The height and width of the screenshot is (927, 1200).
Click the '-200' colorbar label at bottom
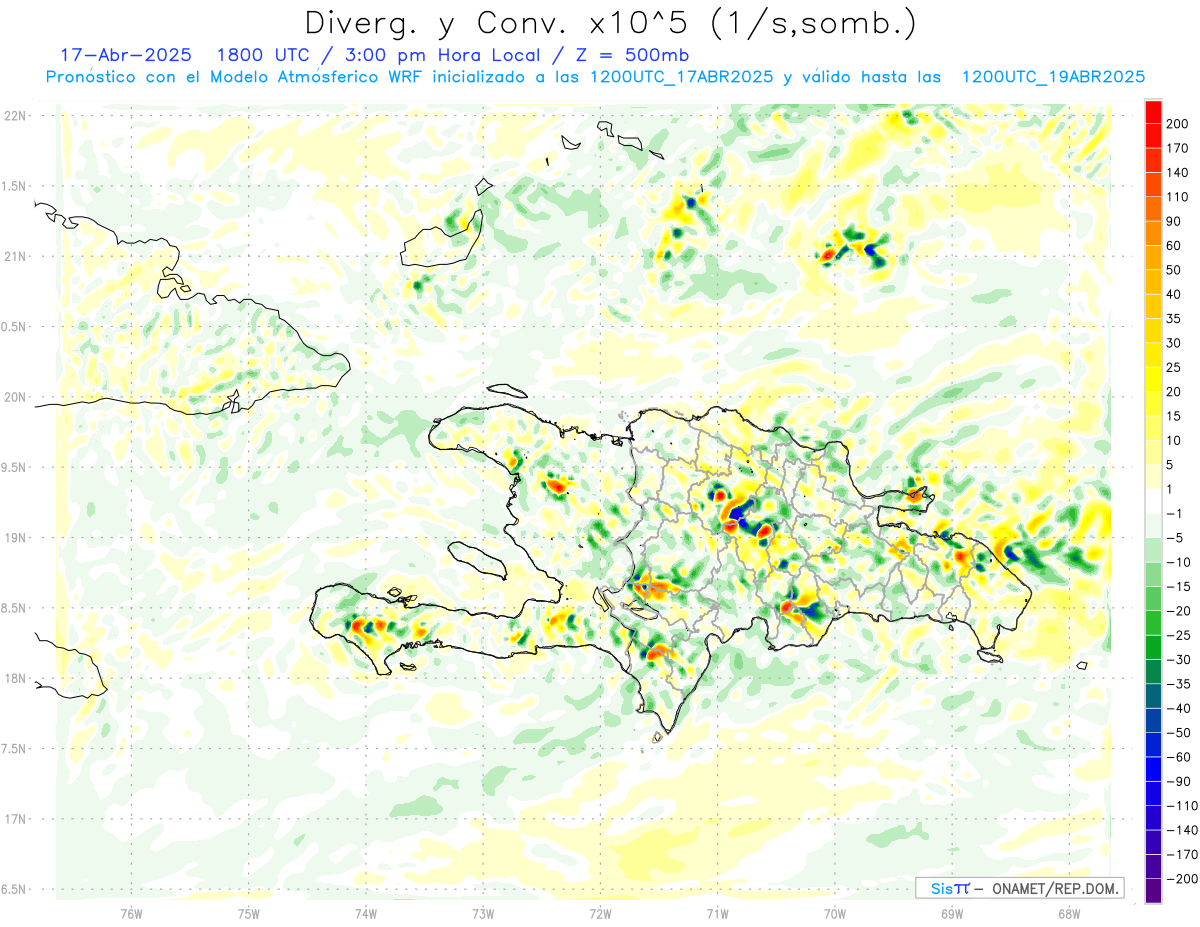[1184, 878]
